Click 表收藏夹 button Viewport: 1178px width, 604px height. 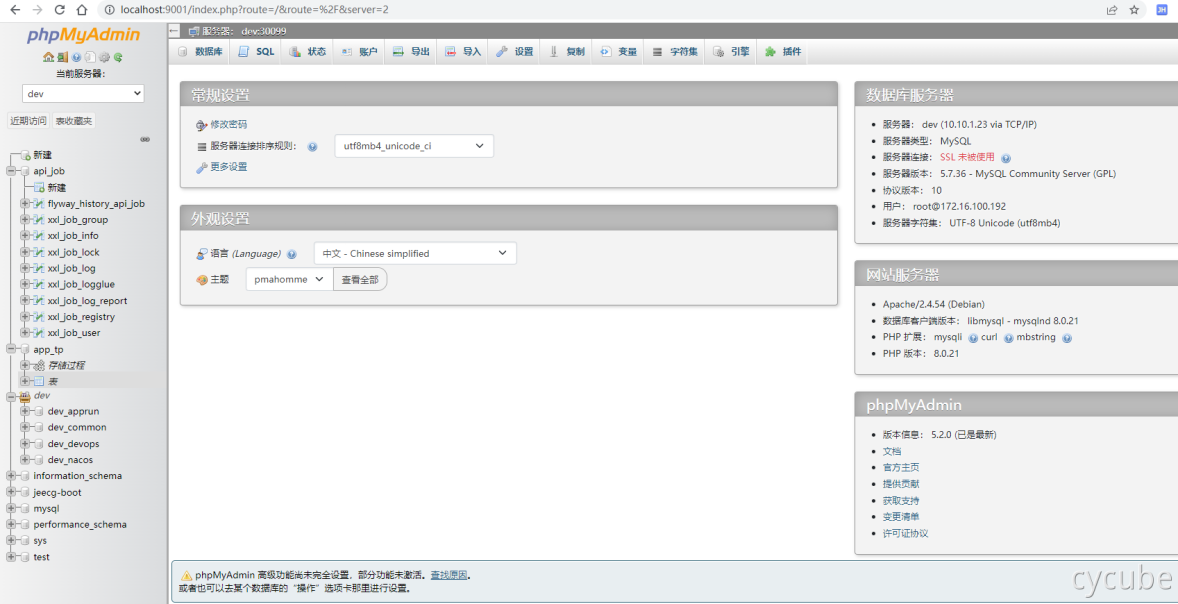coord(74,121)
